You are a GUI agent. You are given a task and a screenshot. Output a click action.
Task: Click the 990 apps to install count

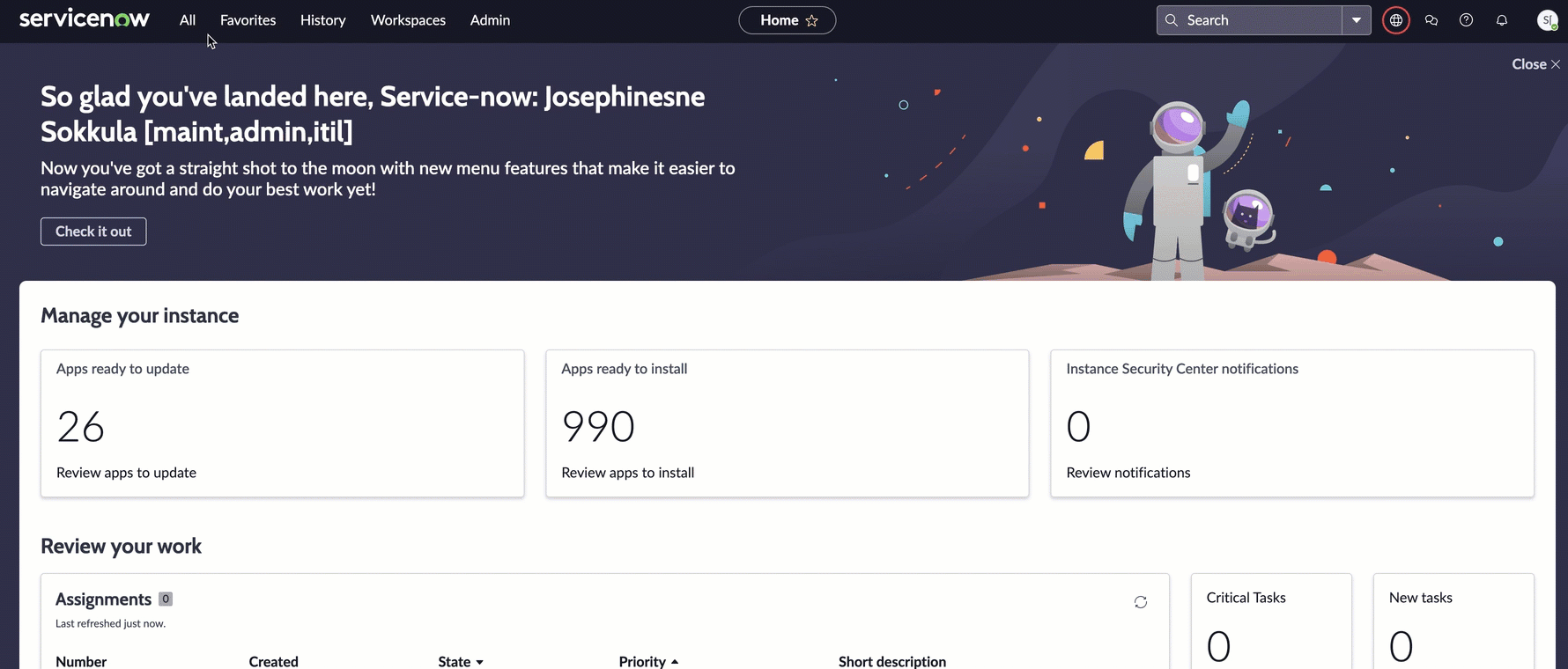point(598,427)
